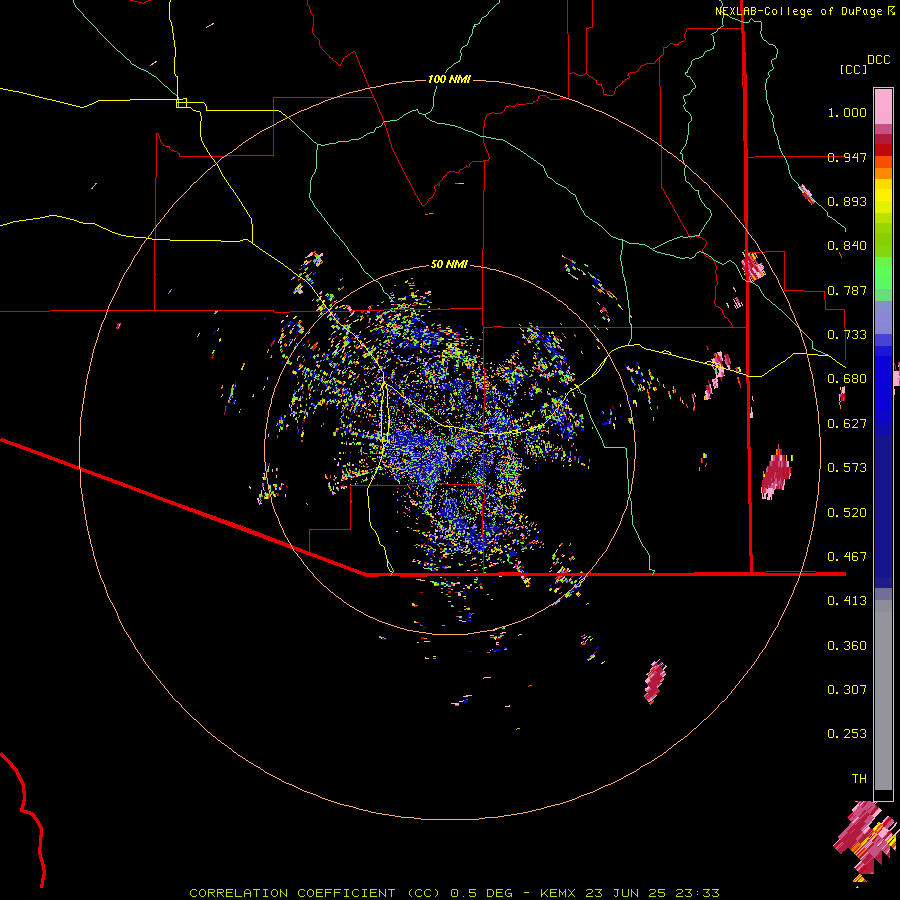Click the [CC] label above the color scale
The height and width of the screenshot is (900, 900).
coord(853,69)
